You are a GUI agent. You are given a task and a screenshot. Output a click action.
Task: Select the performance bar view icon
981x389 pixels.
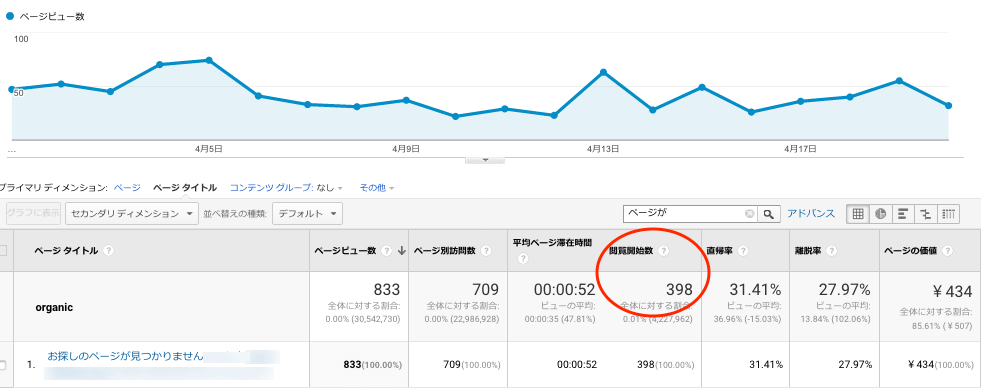(903, 214)
